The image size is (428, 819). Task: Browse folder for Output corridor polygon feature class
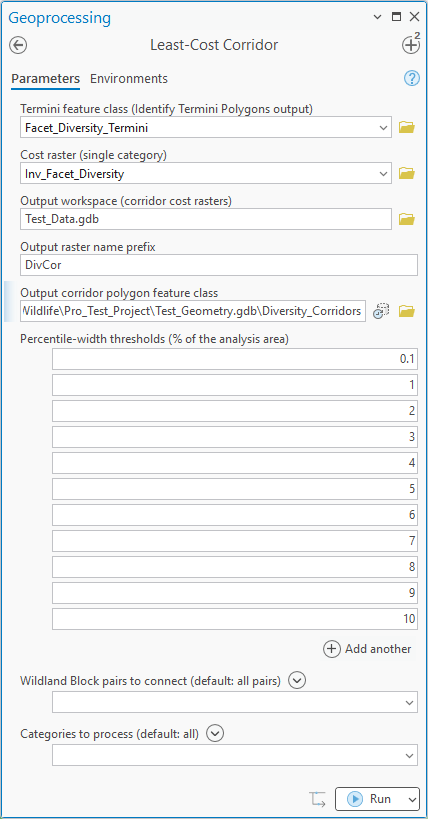(x=407, y=311)
